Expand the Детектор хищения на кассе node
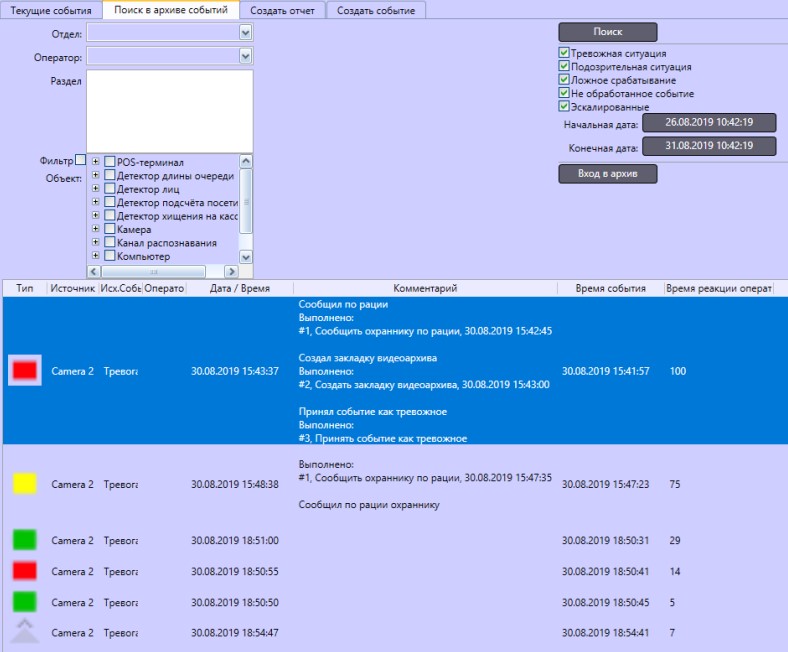The width and height of the screenshot is (788, 652). click(95, 215)
